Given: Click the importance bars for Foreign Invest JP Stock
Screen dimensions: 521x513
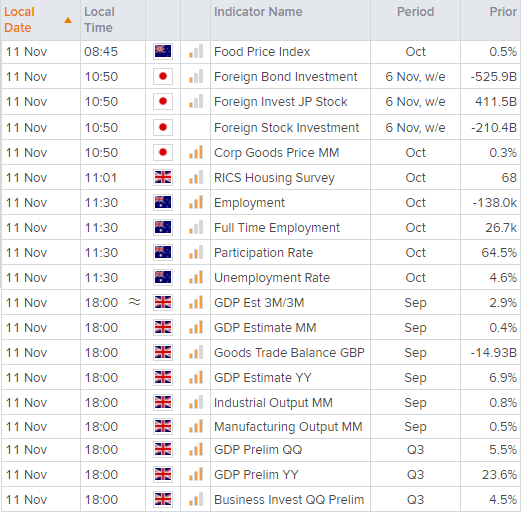Looking at the screenshot, I should [x=196, y=102].
